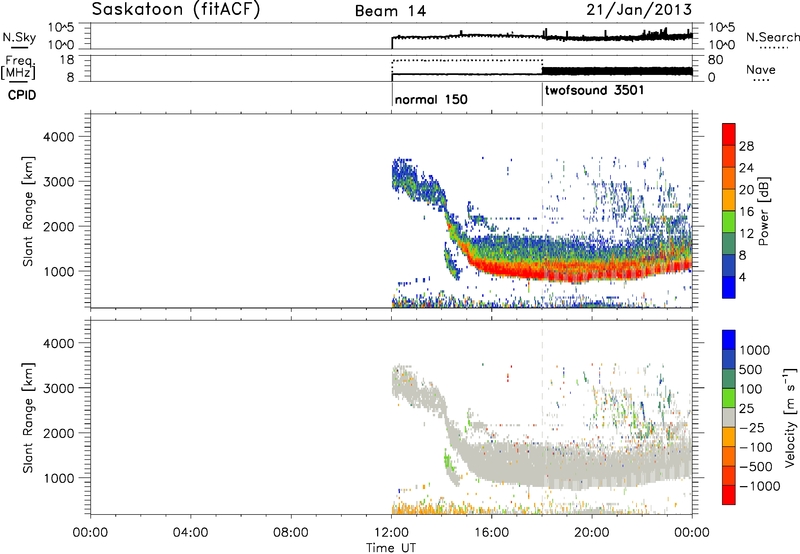Click the Slant Range label of velocity panel
800x554 pixels.
(x=28, y=418)
